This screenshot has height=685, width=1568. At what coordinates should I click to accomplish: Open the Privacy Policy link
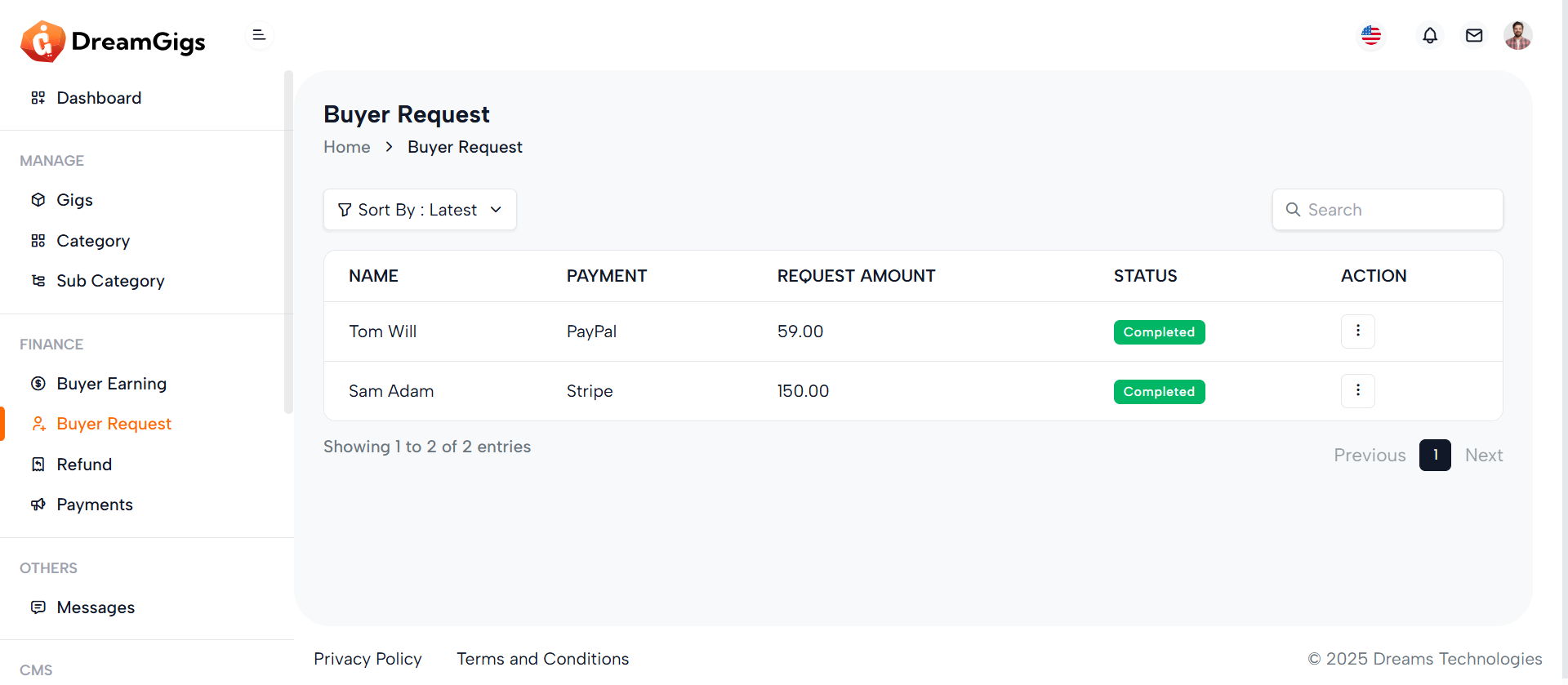pyautogui.click(x=367, y=659)
